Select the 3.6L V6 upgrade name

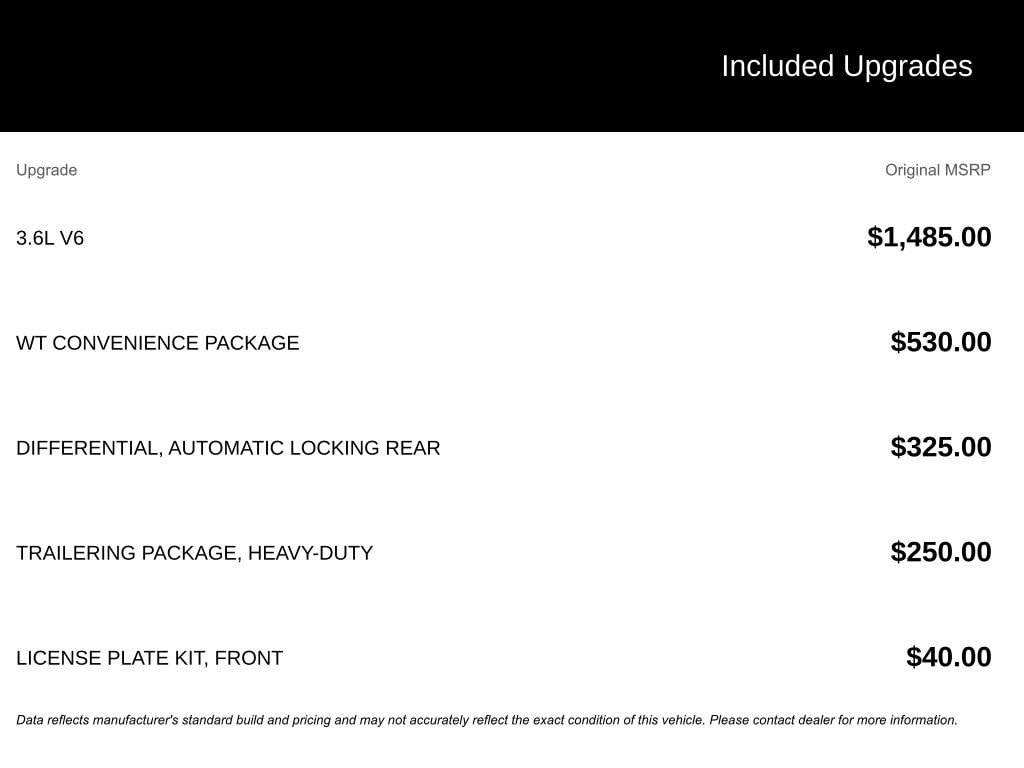pyautogui.click(x=50, y=238)
